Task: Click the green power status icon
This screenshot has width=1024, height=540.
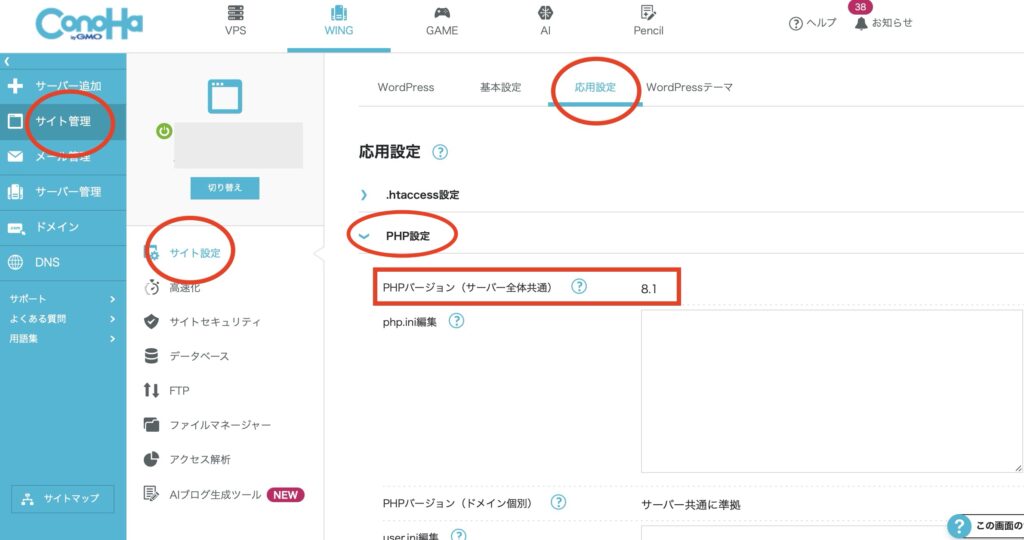Action: pos(164,131)
